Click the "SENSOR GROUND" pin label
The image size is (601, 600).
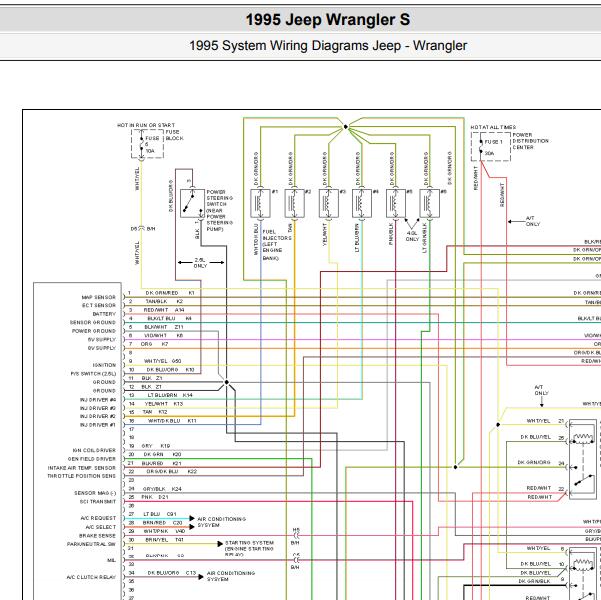click(x=92, y=322)
